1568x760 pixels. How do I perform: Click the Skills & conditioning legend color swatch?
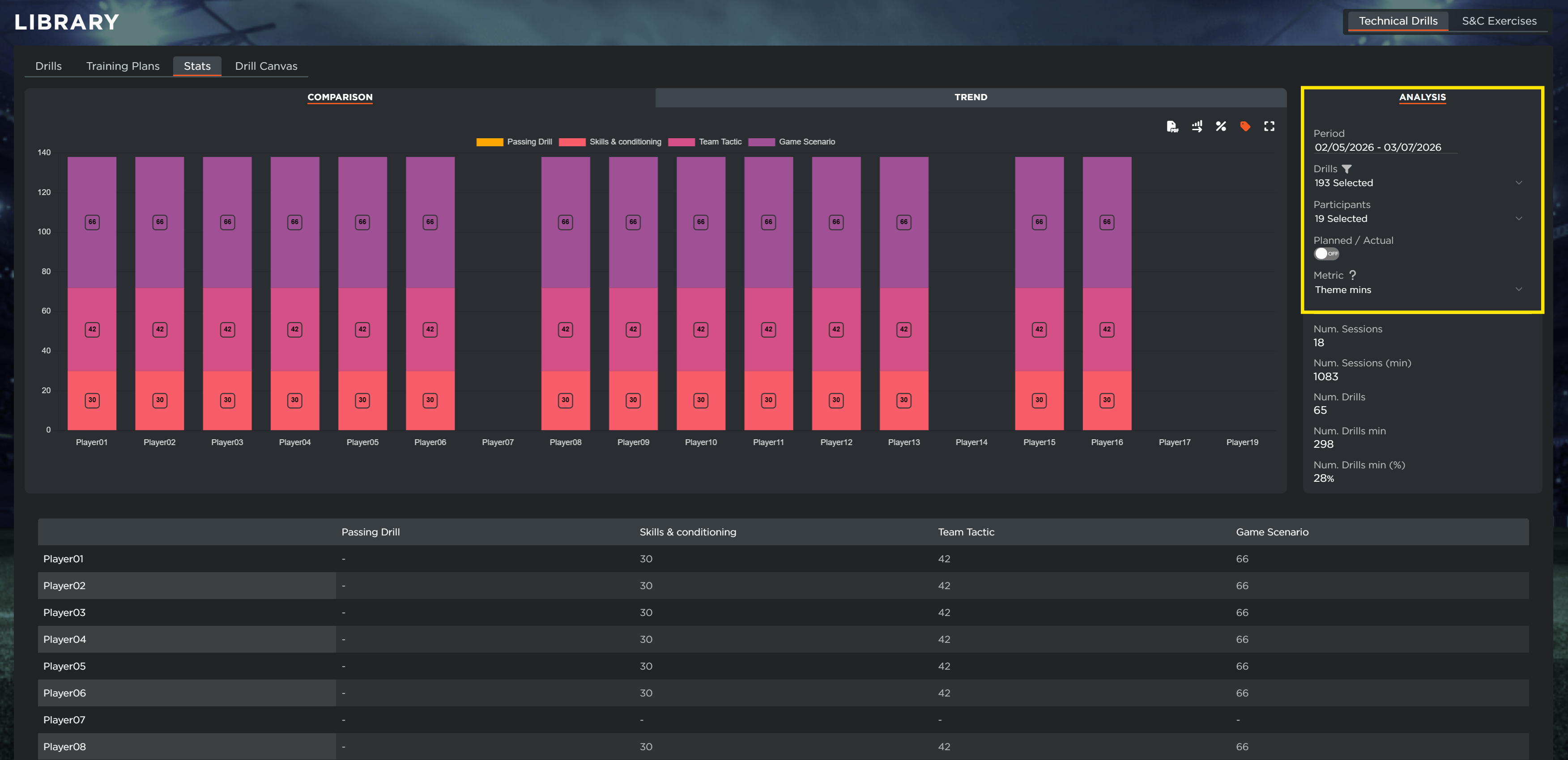pos(571,142)
